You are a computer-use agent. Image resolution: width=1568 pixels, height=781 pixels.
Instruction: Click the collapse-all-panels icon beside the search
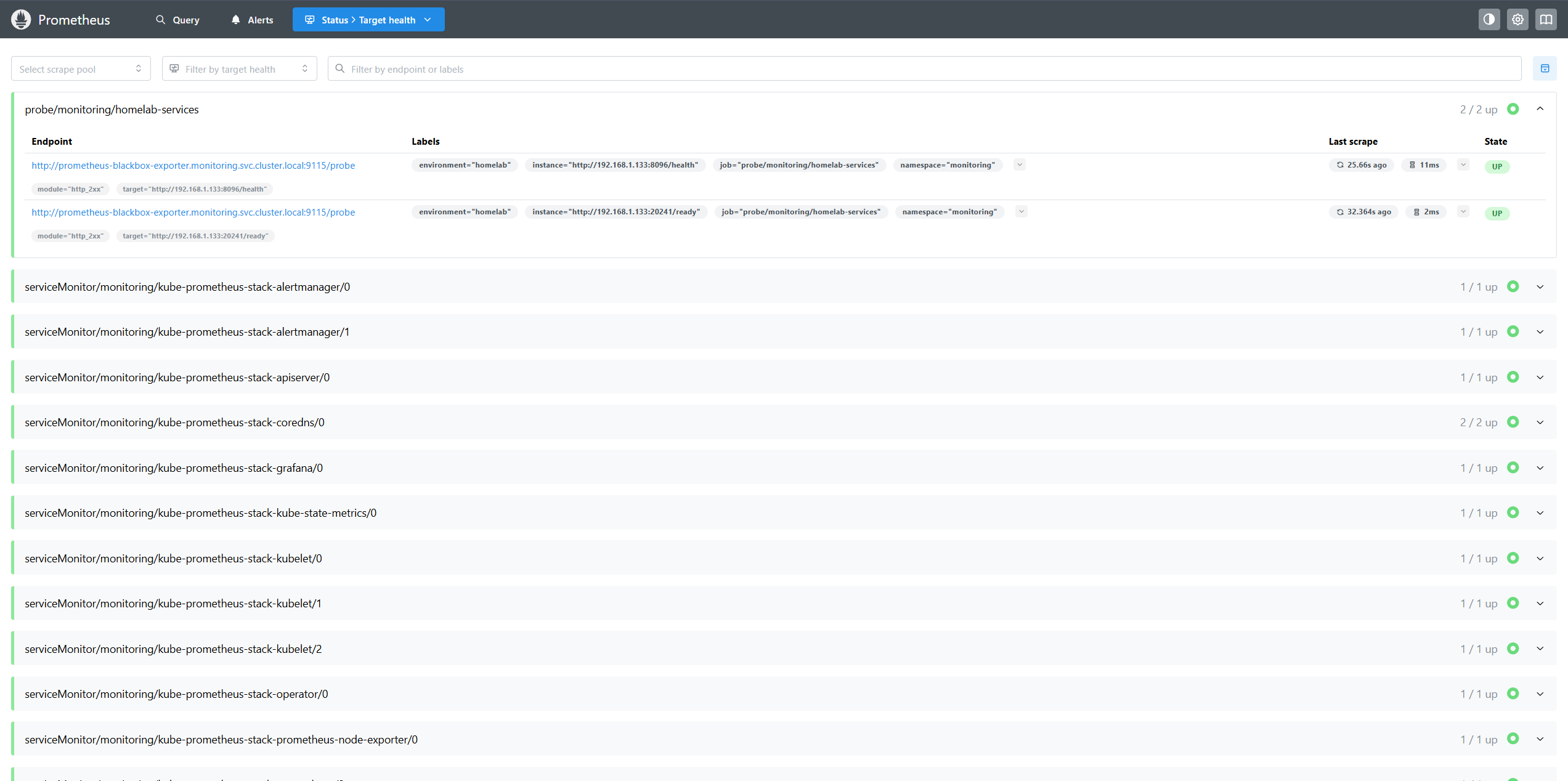1545,68
